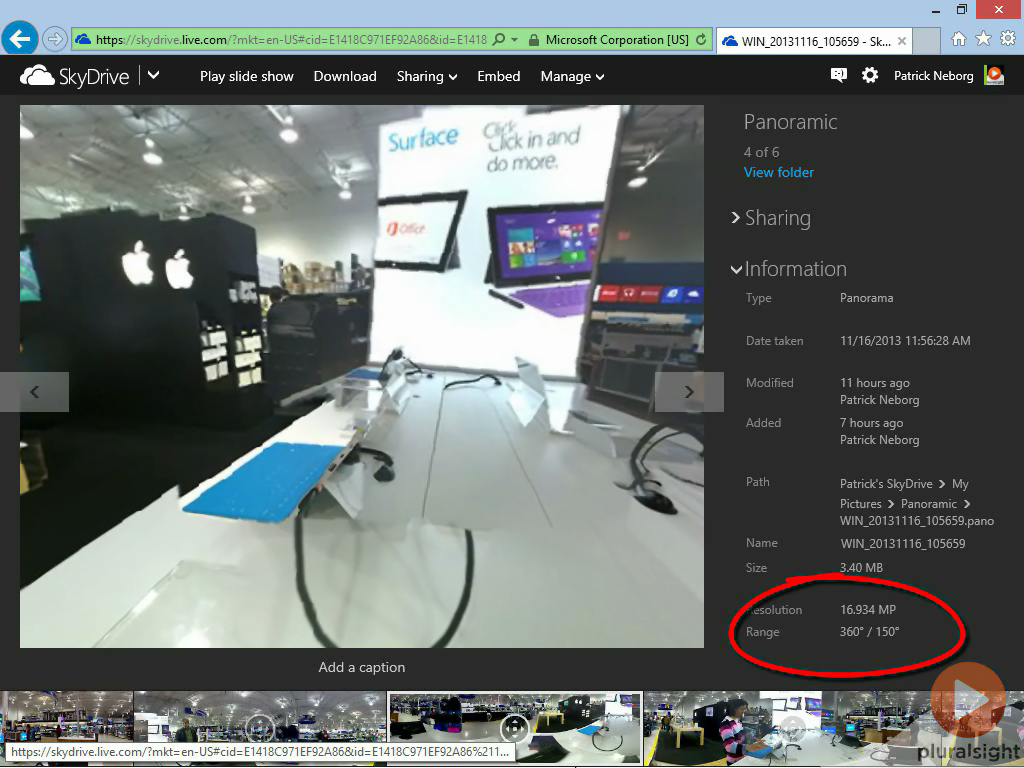Click Patrick's SkyDrive in the path

[x=886, y=484]
